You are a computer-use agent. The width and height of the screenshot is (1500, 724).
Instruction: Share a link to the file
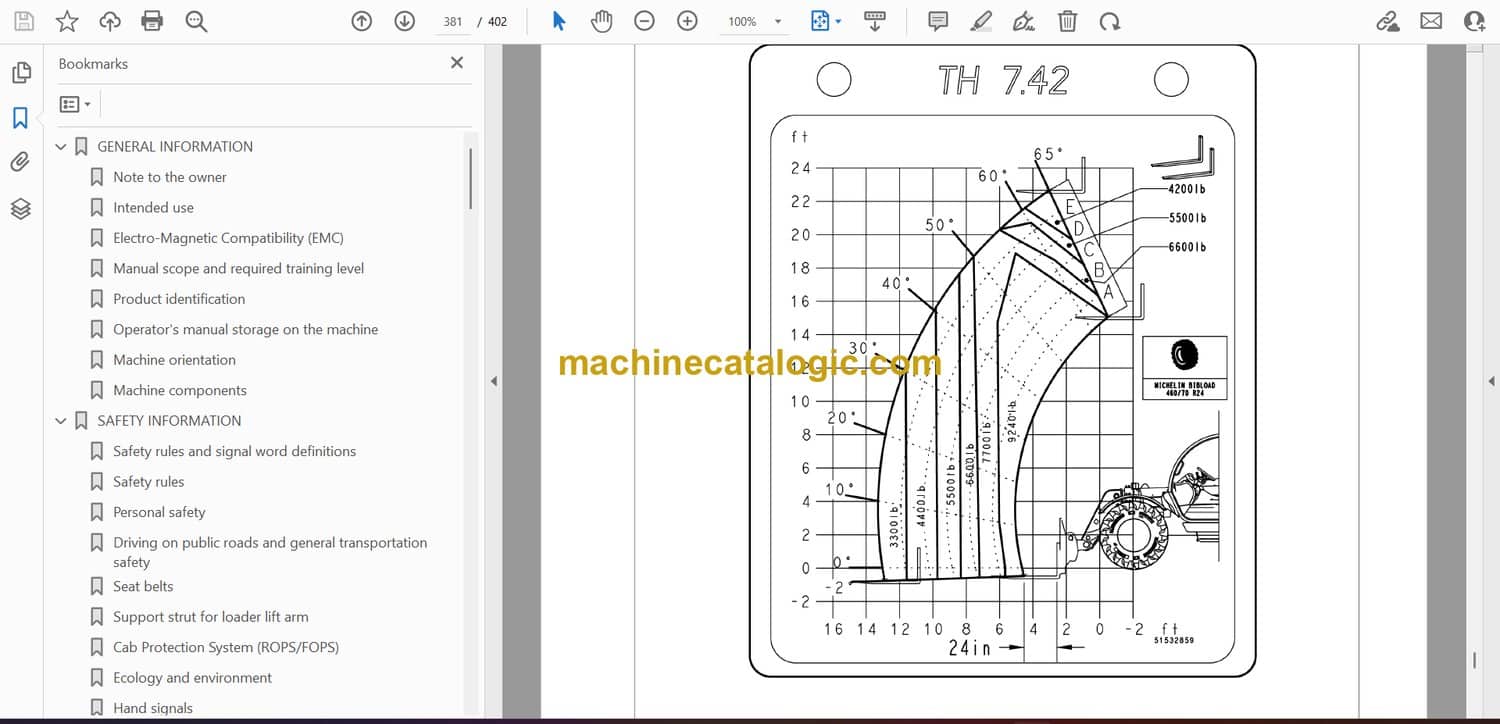pos(1388,21)
